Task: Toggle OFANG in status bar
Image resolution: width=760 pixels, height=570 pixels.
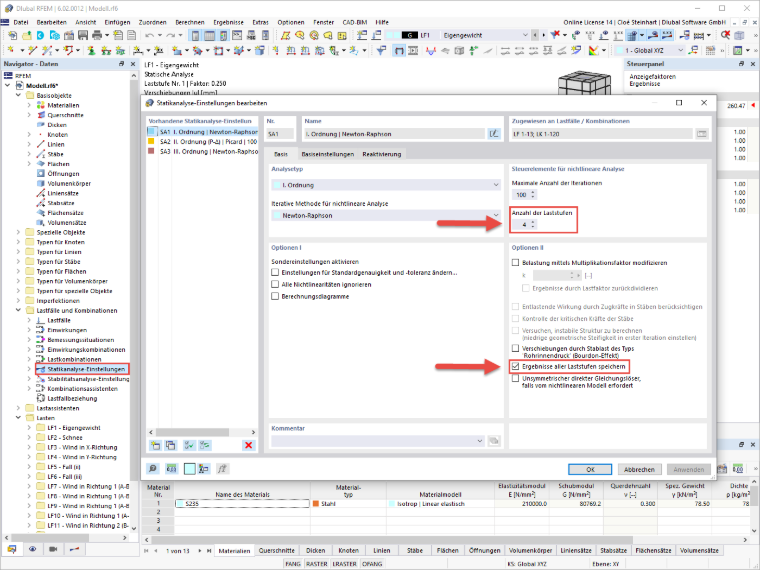Action: 372,564
